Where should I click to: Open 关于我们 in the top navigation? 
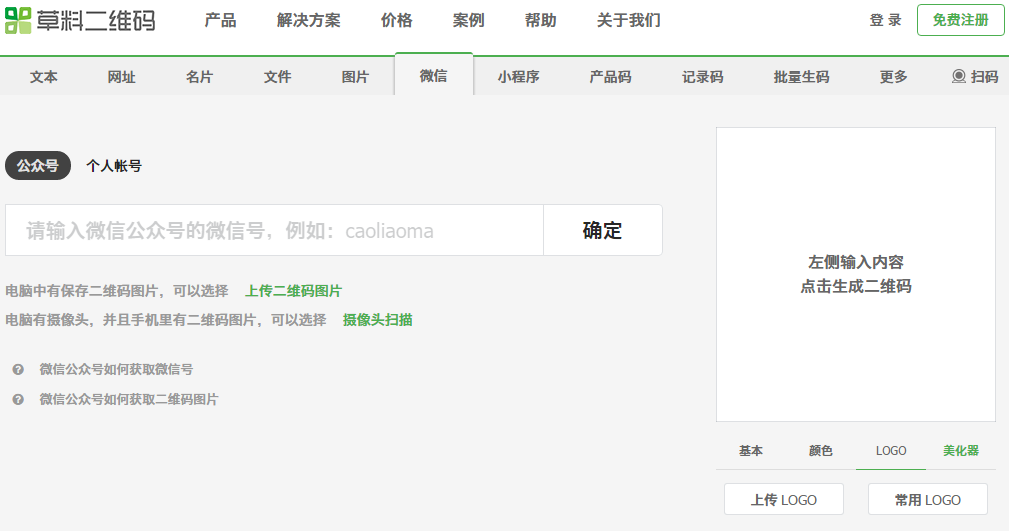629,21
